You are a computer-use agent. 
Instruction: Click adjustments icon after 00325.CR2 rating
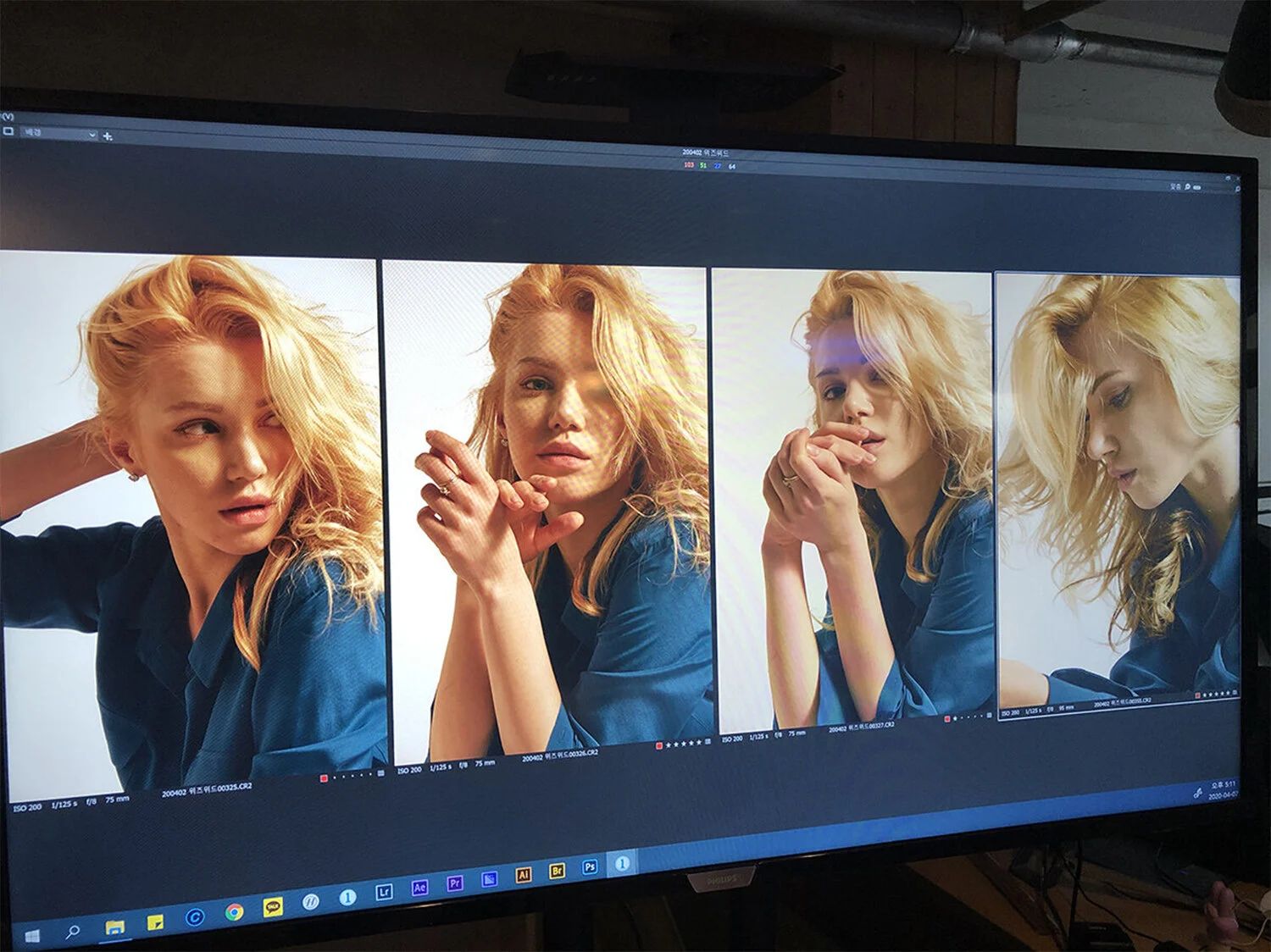pyautogui.click(x=380, y=772)
